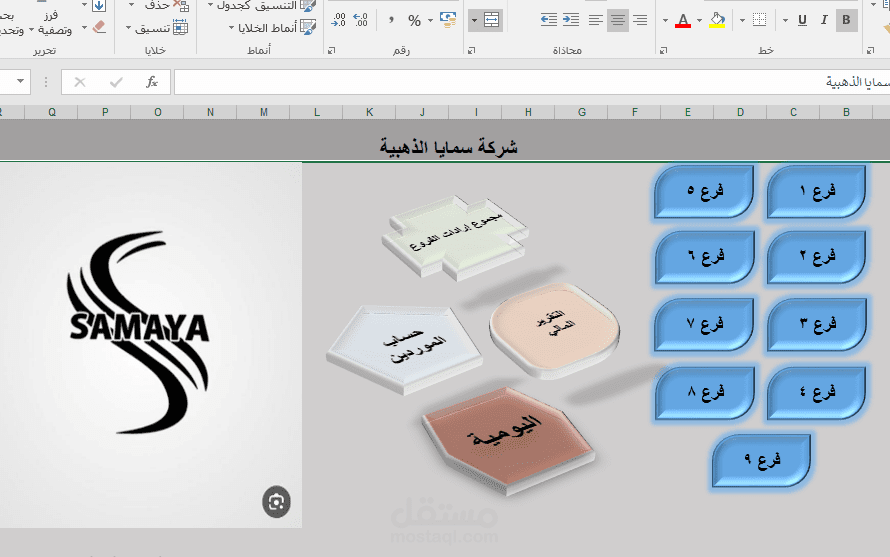Toggle Underline formatting
890x557 pixels.
click(x=802, y=20)
